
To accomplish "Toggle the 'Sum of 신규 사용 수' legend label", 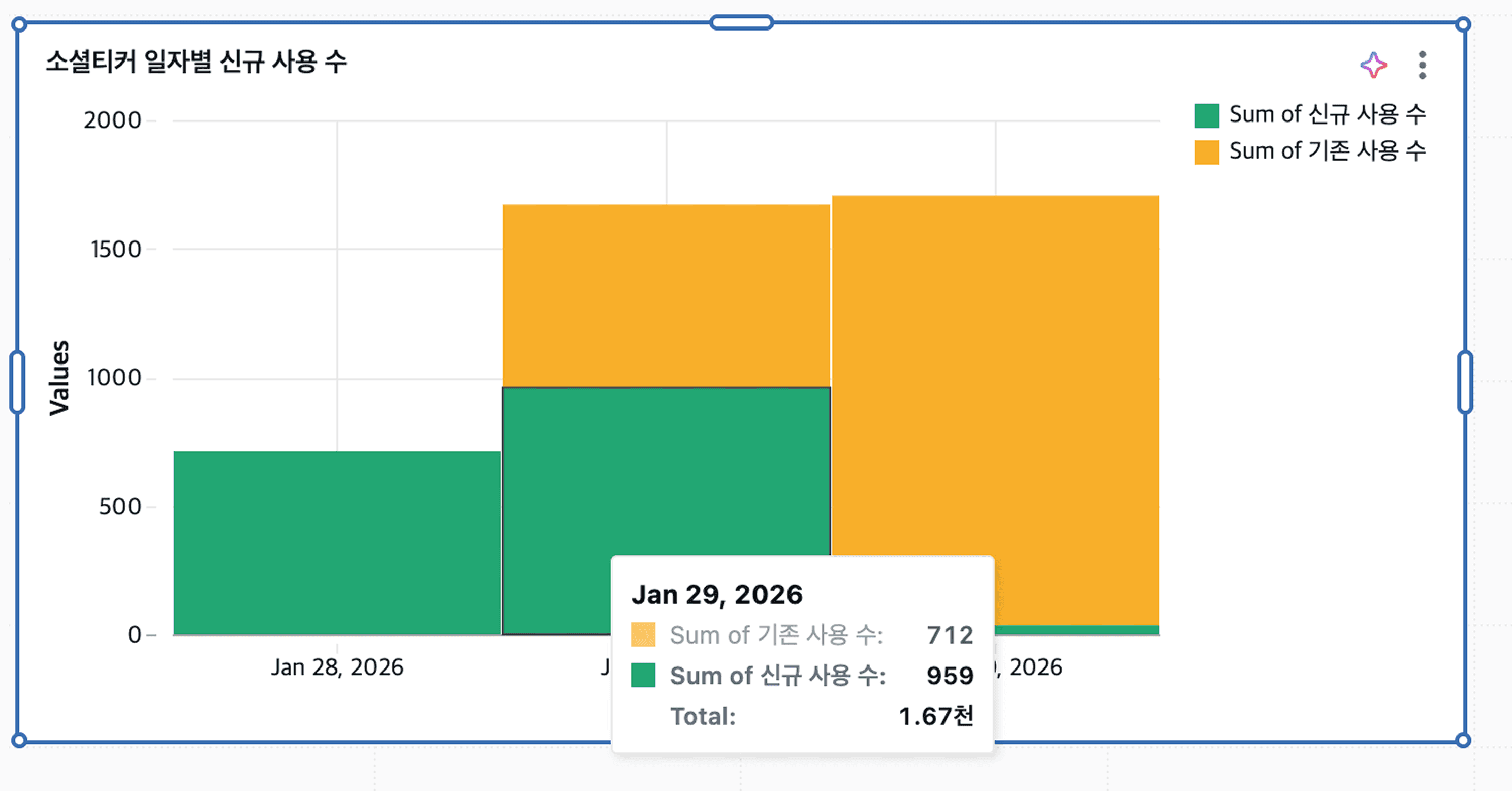I will coord(1327,114).
